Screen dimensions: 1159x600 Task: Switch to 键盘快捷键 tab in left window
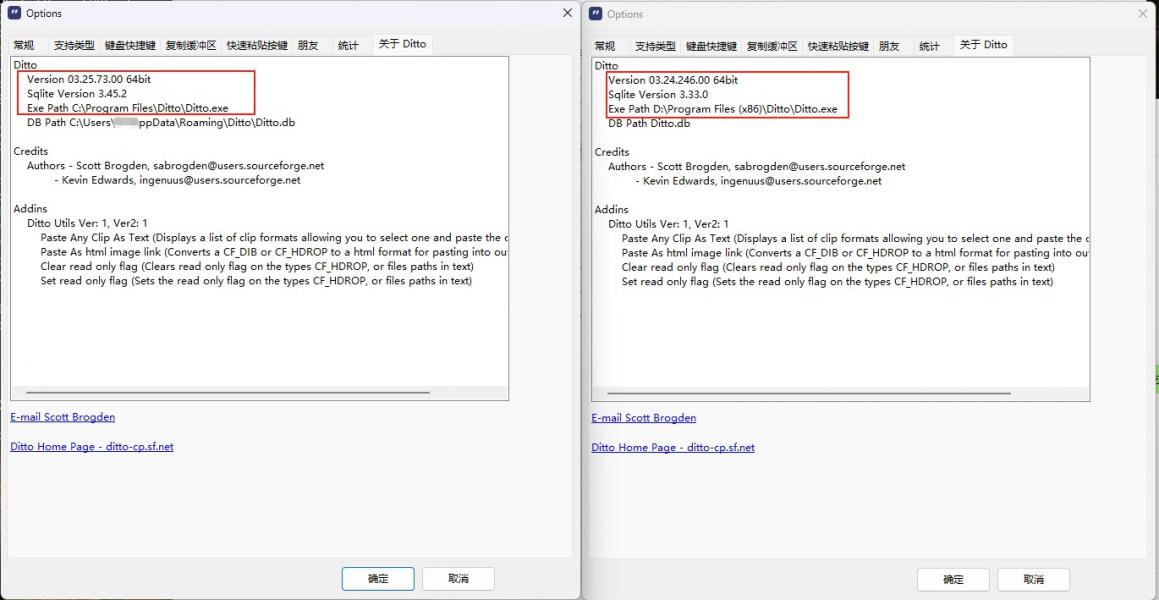tap(130, 46)
